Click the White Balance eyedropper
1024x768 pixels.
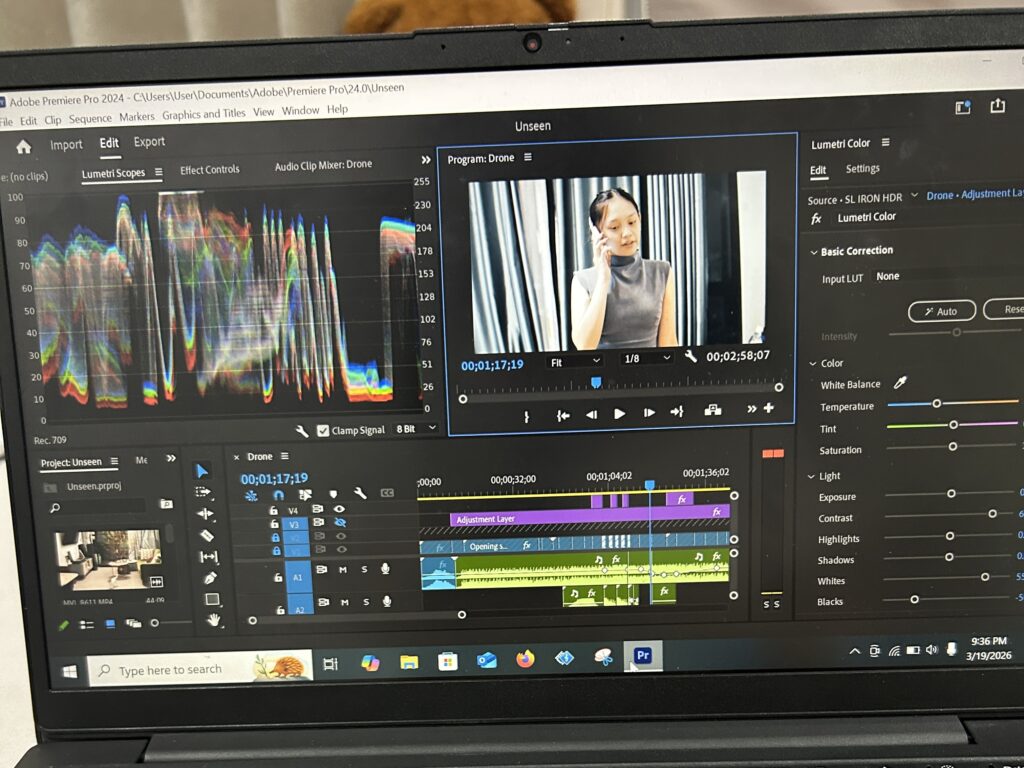900,384
